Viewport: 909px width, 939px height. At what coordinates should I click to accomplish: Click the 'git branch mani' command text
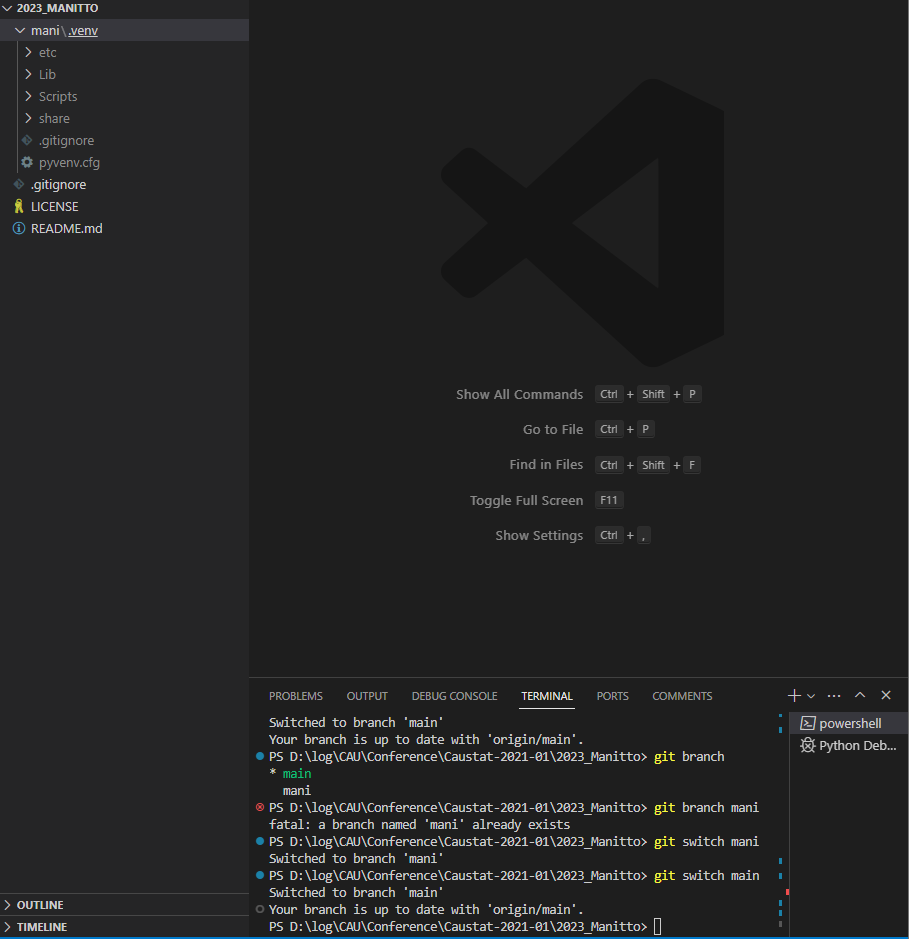pos(706,807)
